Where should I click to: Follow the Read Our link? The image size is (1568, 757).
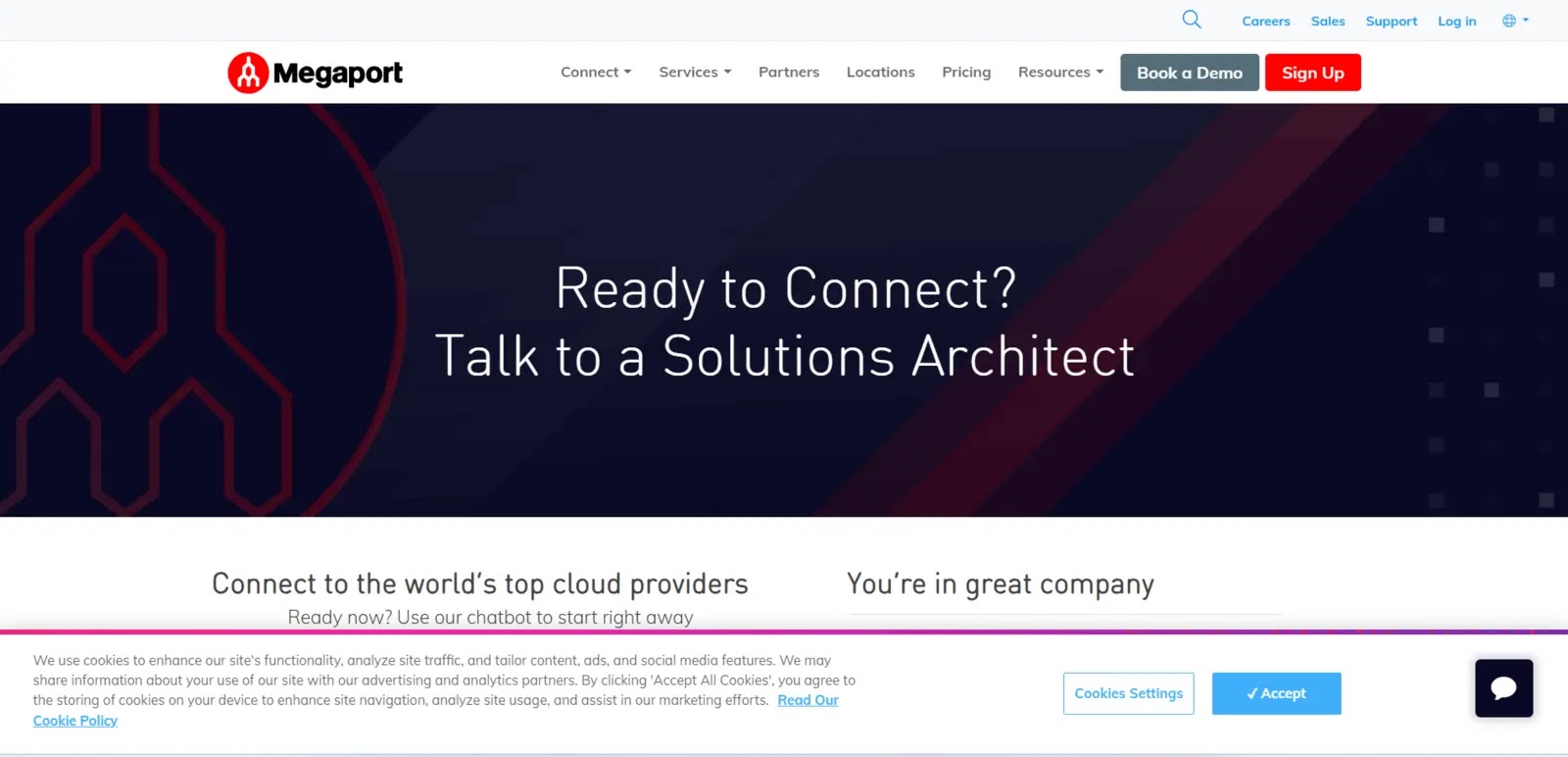click(808, 700)
